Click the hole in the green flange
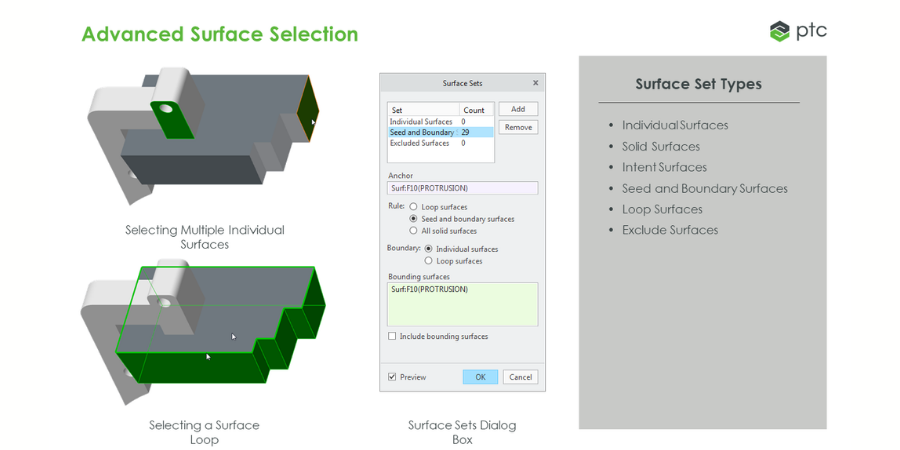The image size is (900, 450). pyautogui.click(x=163, y=108)
